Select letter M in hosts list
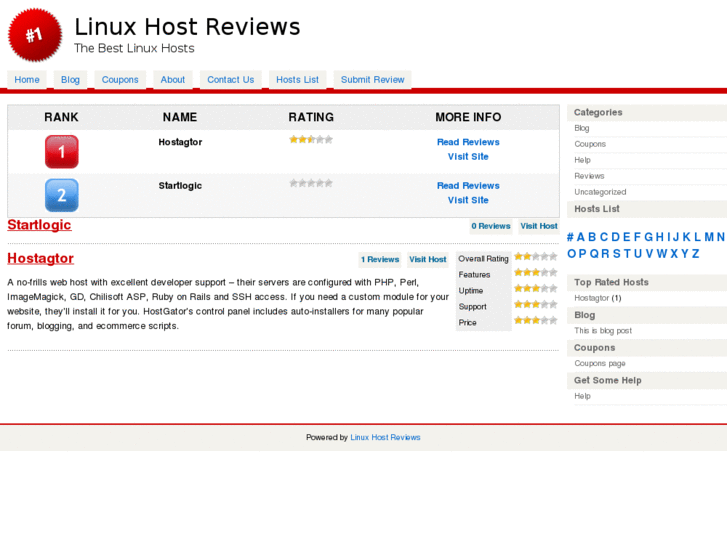The image size is (727, 545). [709, 237]
